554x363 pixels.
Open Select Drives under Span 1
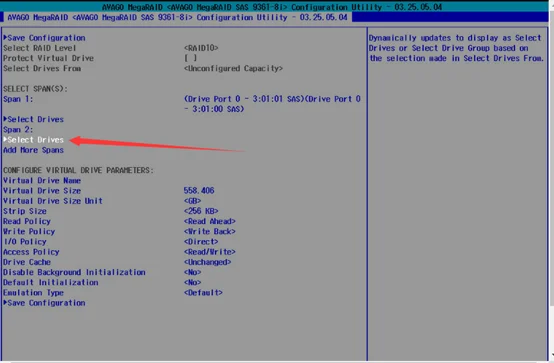coord(34,119)
